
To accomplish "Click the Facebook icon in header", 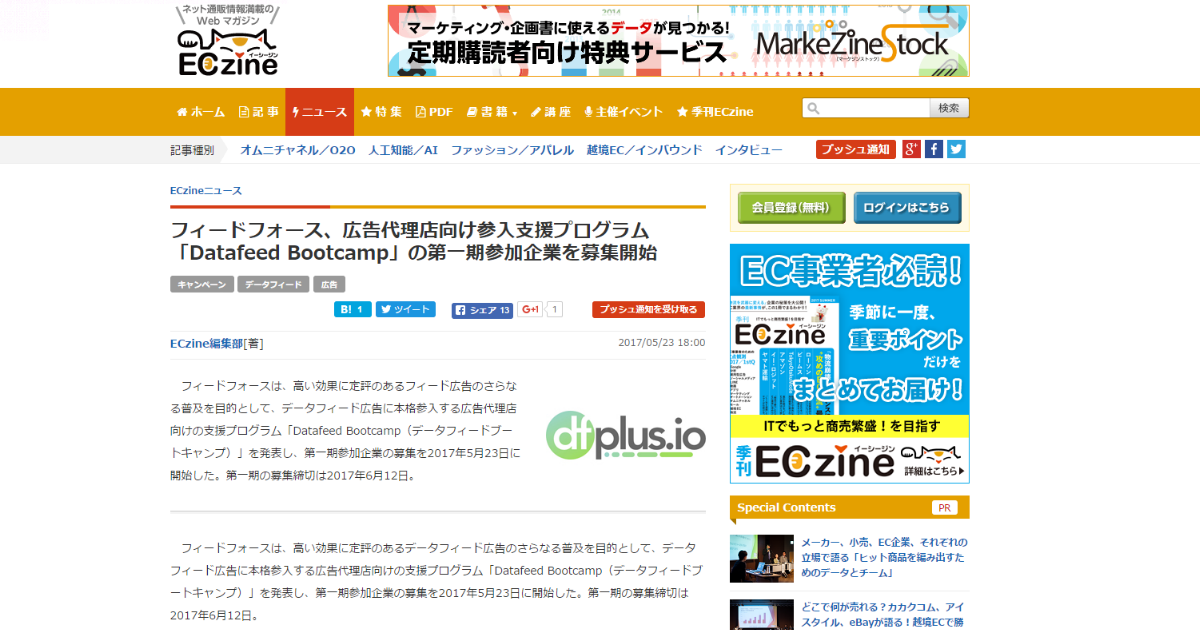I will click(934, 149).
